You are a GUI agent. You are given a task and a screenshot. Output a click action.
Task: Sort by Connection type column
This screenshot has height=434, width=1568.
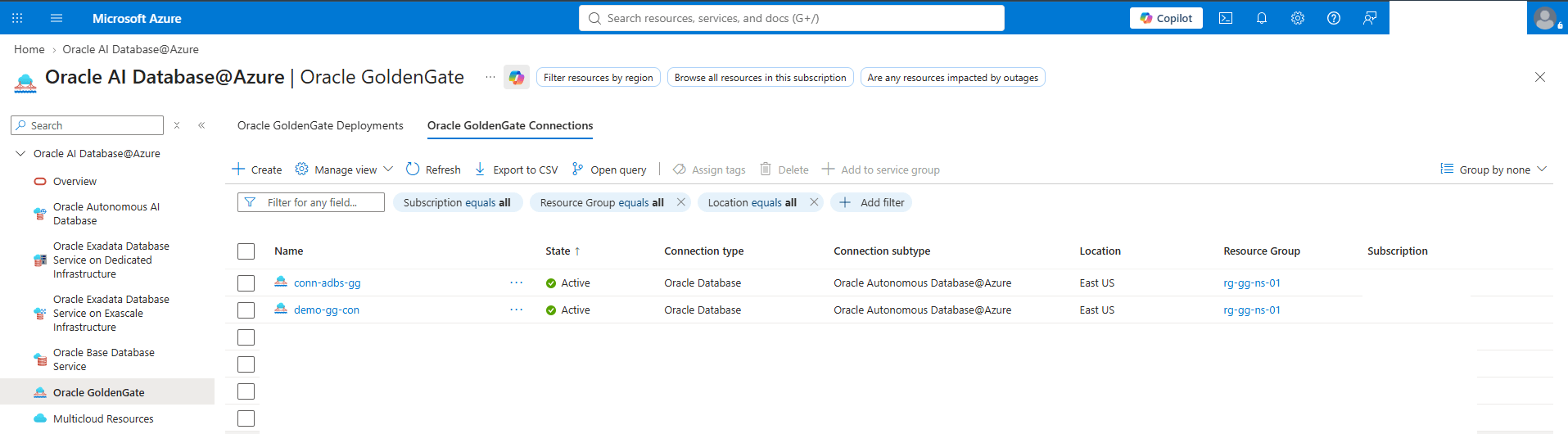tap(703, 251)
